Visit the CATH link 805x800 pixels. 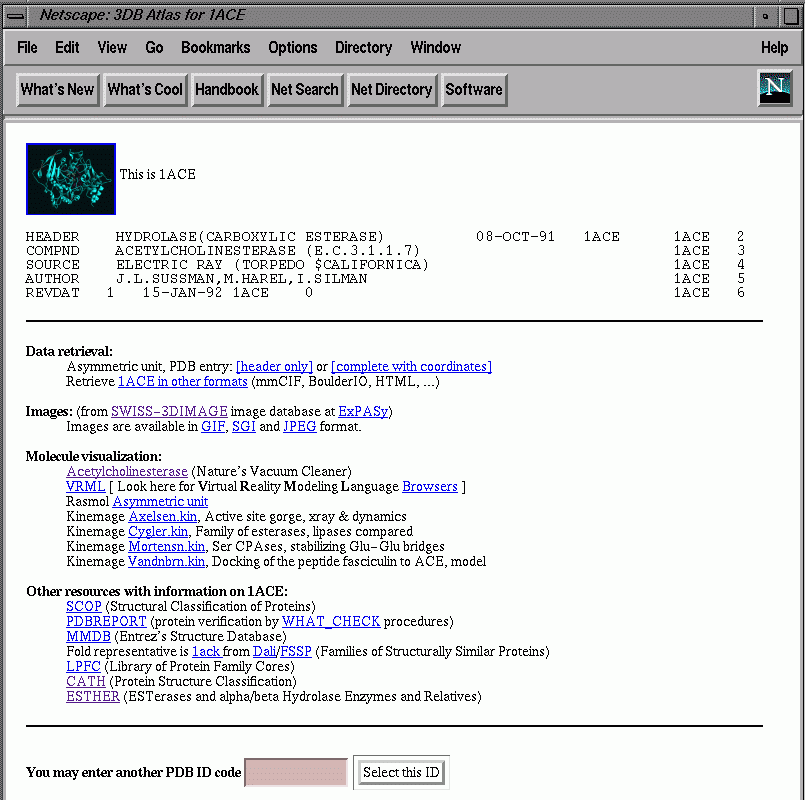tap(86, 681)
